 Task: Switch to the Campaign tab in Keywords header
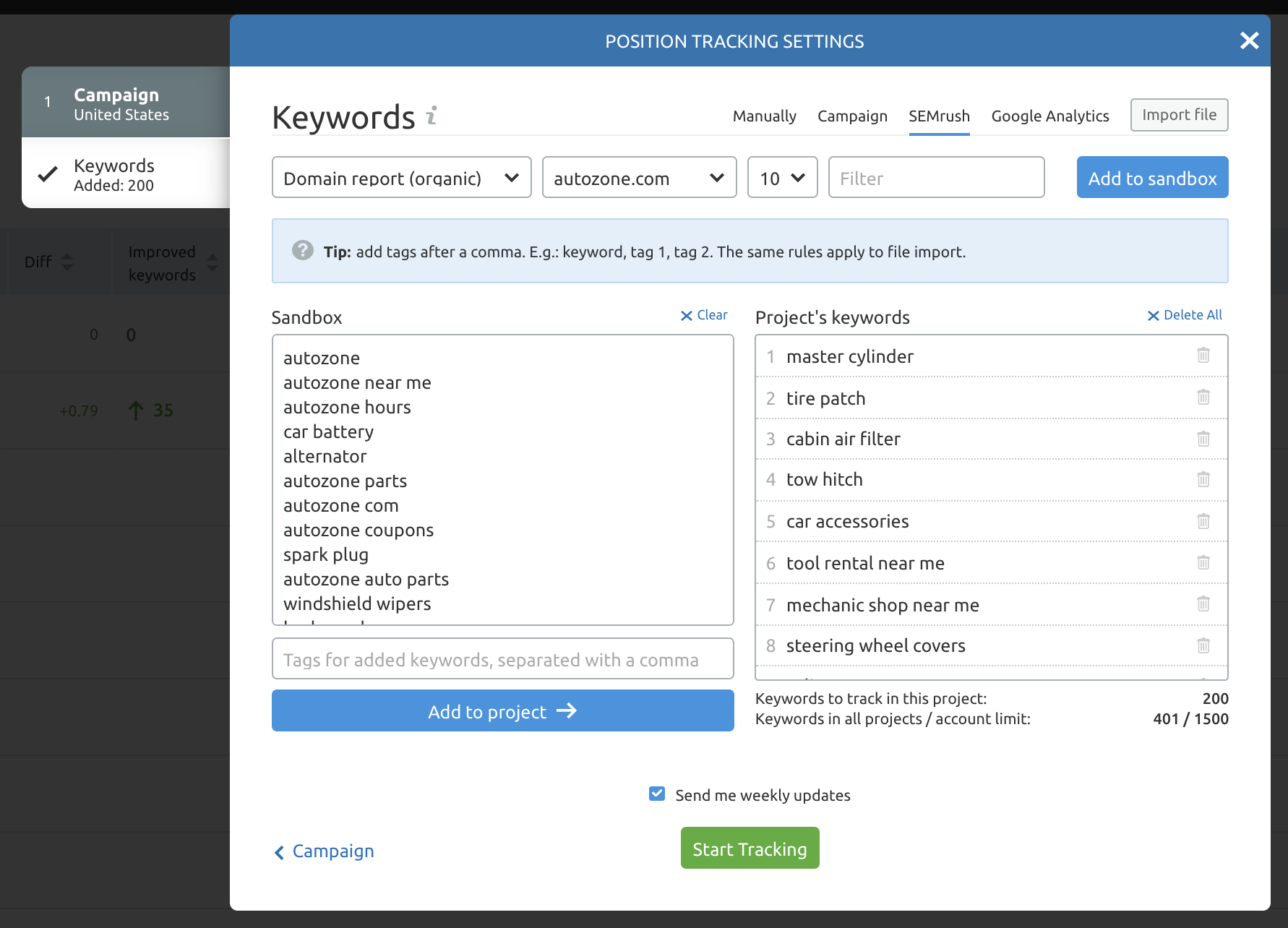pyautogui.click(x=852, y=116)
